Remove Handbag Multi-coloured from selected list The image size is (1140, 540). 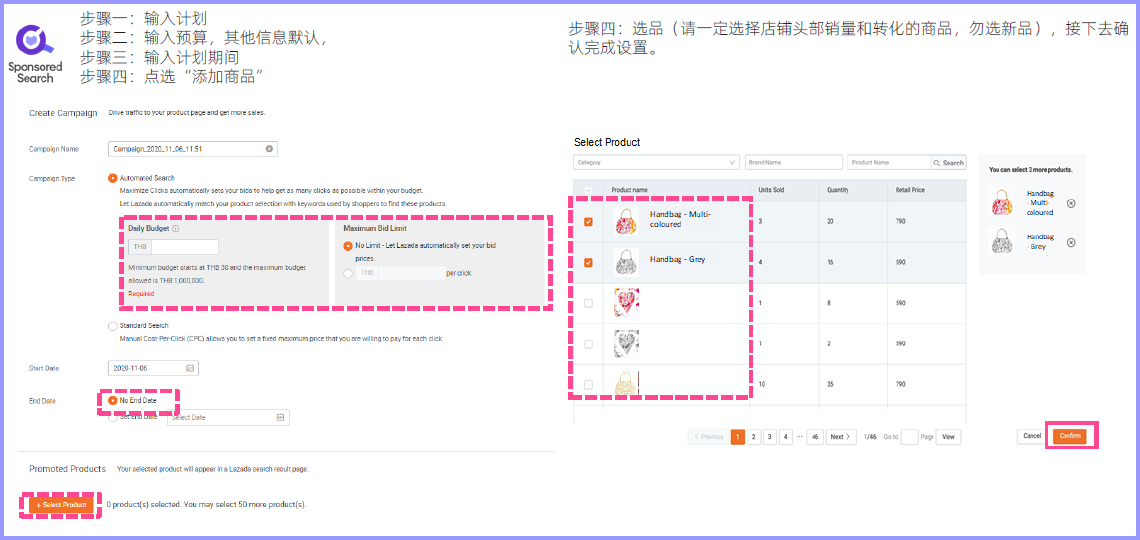[x=1071, y=203]
